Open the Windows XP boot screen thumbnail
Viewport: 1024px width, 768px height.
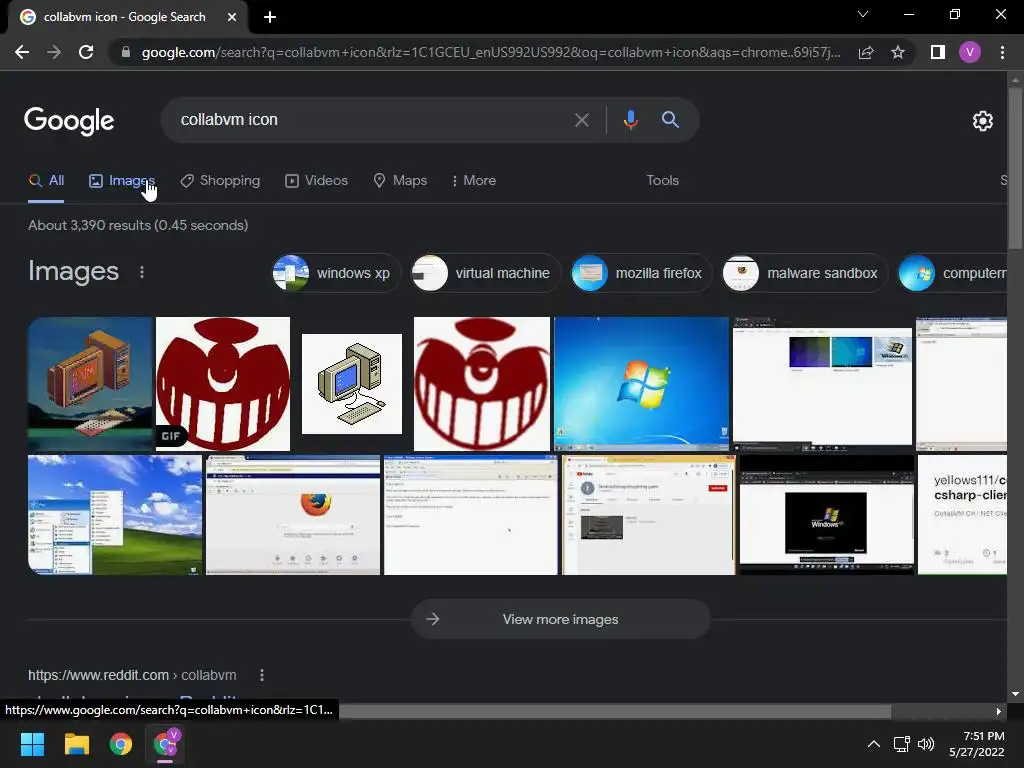[826, 515]
